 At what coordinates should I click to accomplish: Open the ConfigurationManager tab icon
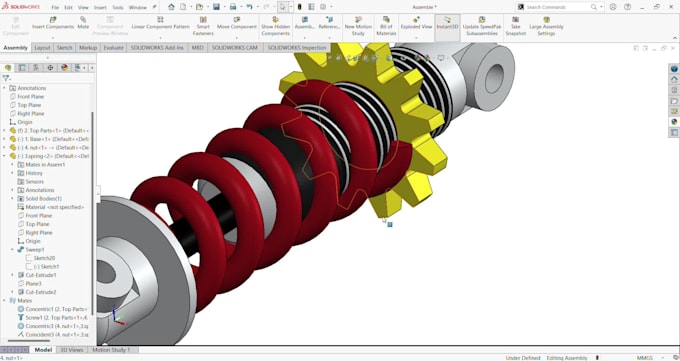point(36,68)
